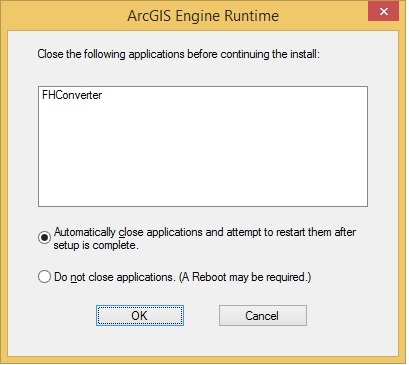Click the word "ArcGIS" in the title
Screen dimensions: 409x365
click(x=149, y=16)
